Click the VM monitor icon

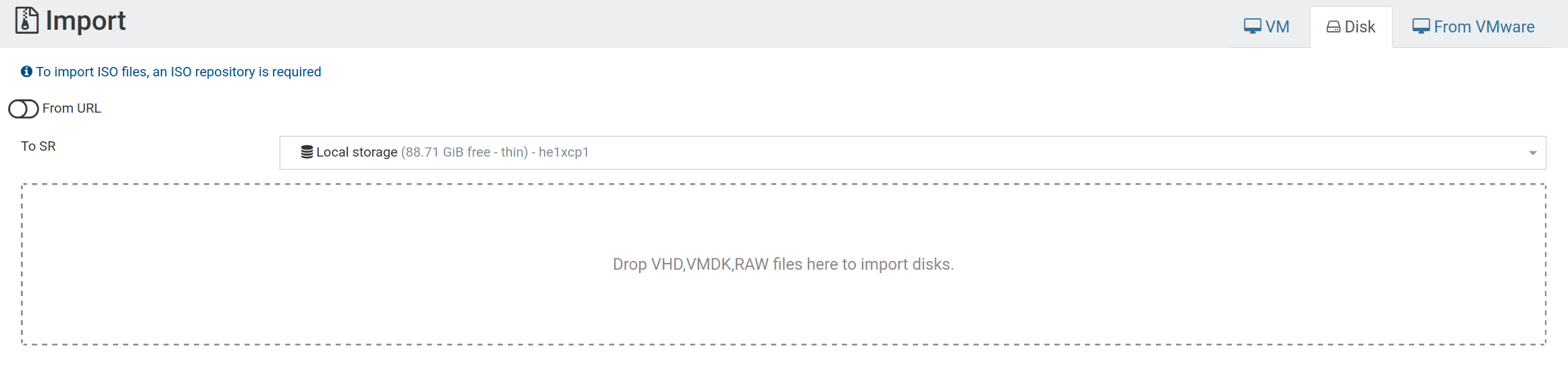pos(1253,26)
